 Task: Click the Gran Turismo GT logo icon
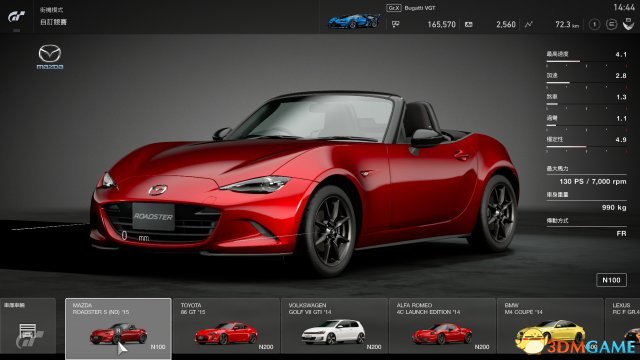point(17,17)
